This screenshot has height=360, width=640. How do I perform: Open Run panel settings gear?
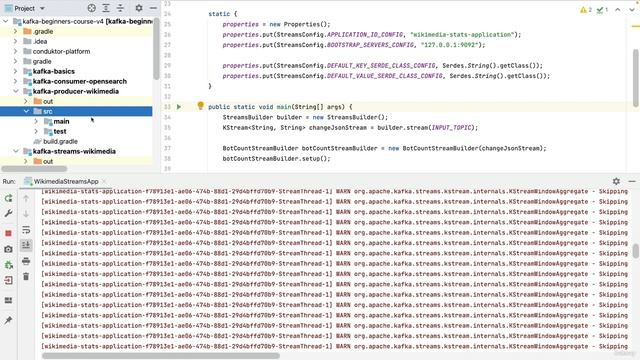click(616, 181)
